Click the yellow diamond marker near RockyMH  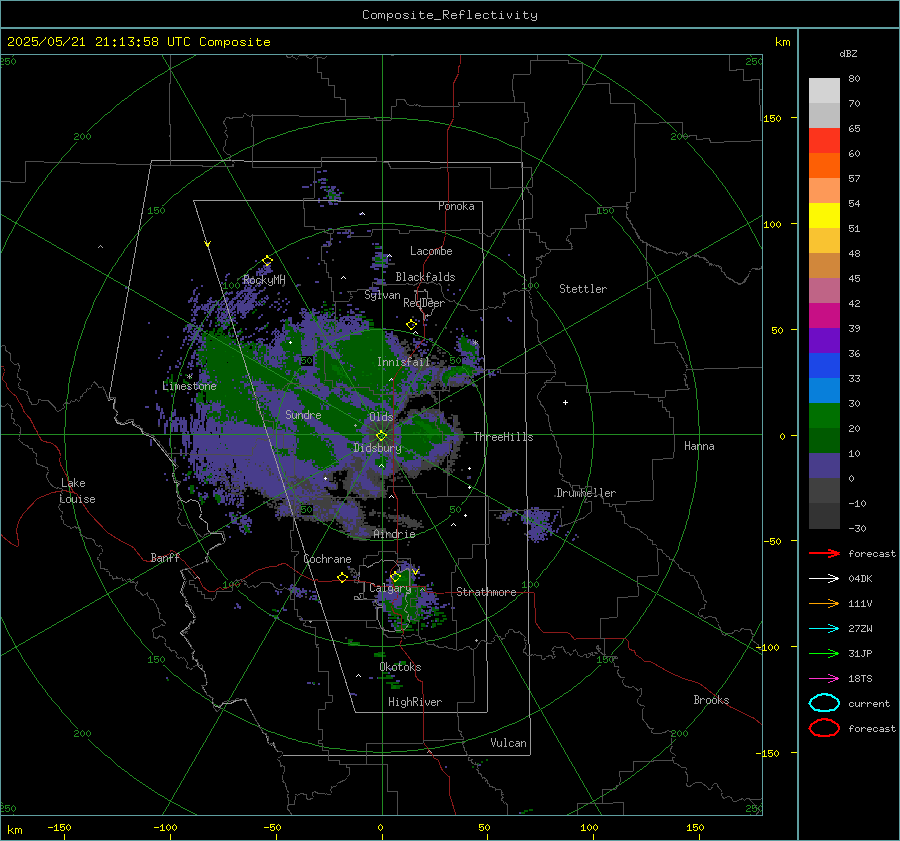pos(267,261)
